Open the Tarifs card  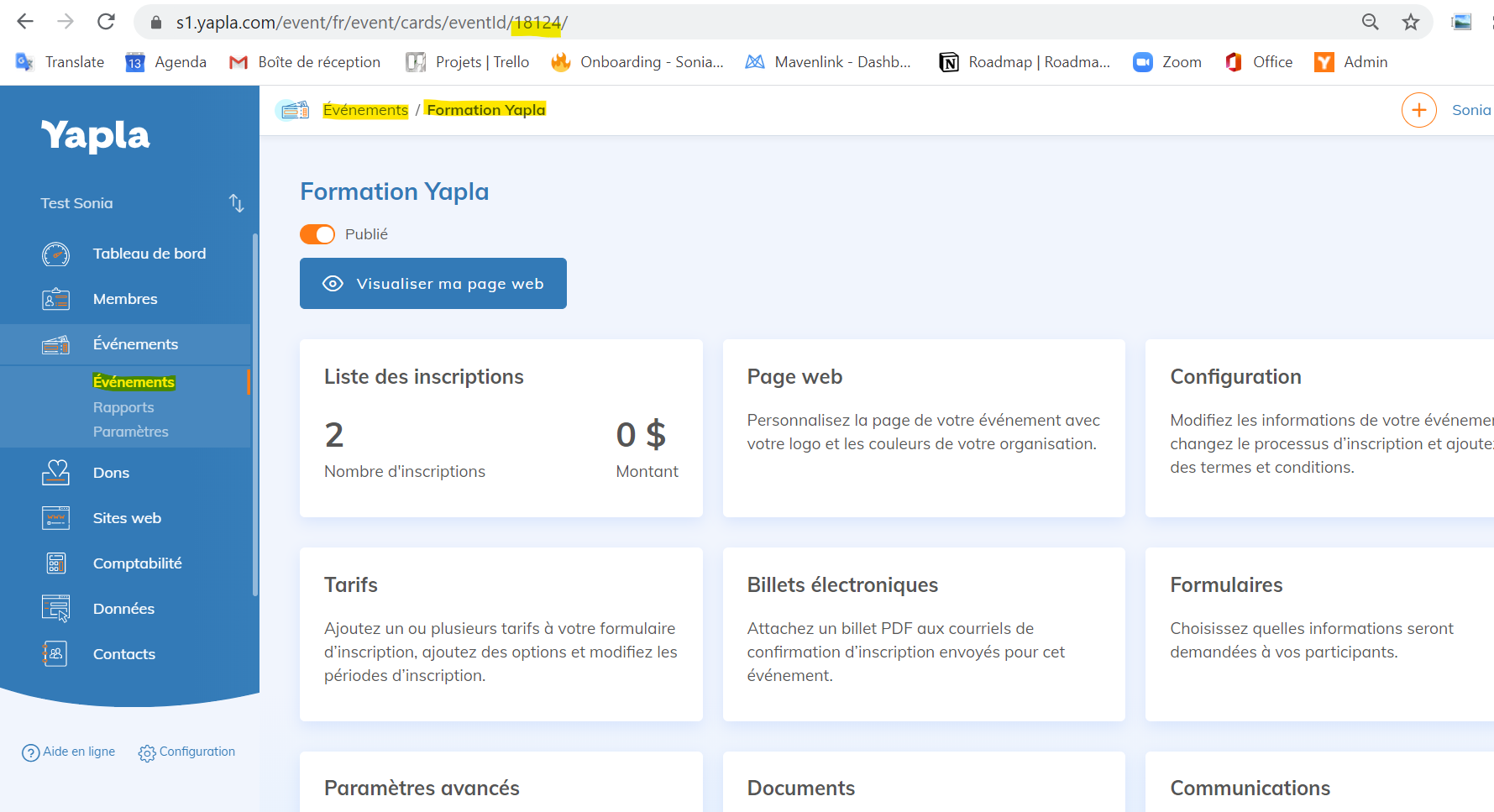tap(501, 634)
